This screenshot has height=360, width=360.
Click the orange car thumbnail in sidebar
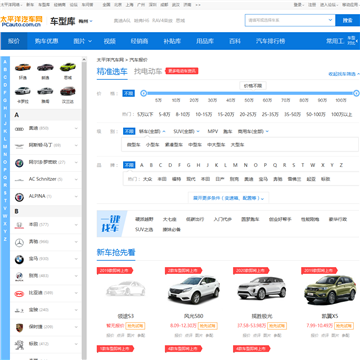tap(23, 67)
